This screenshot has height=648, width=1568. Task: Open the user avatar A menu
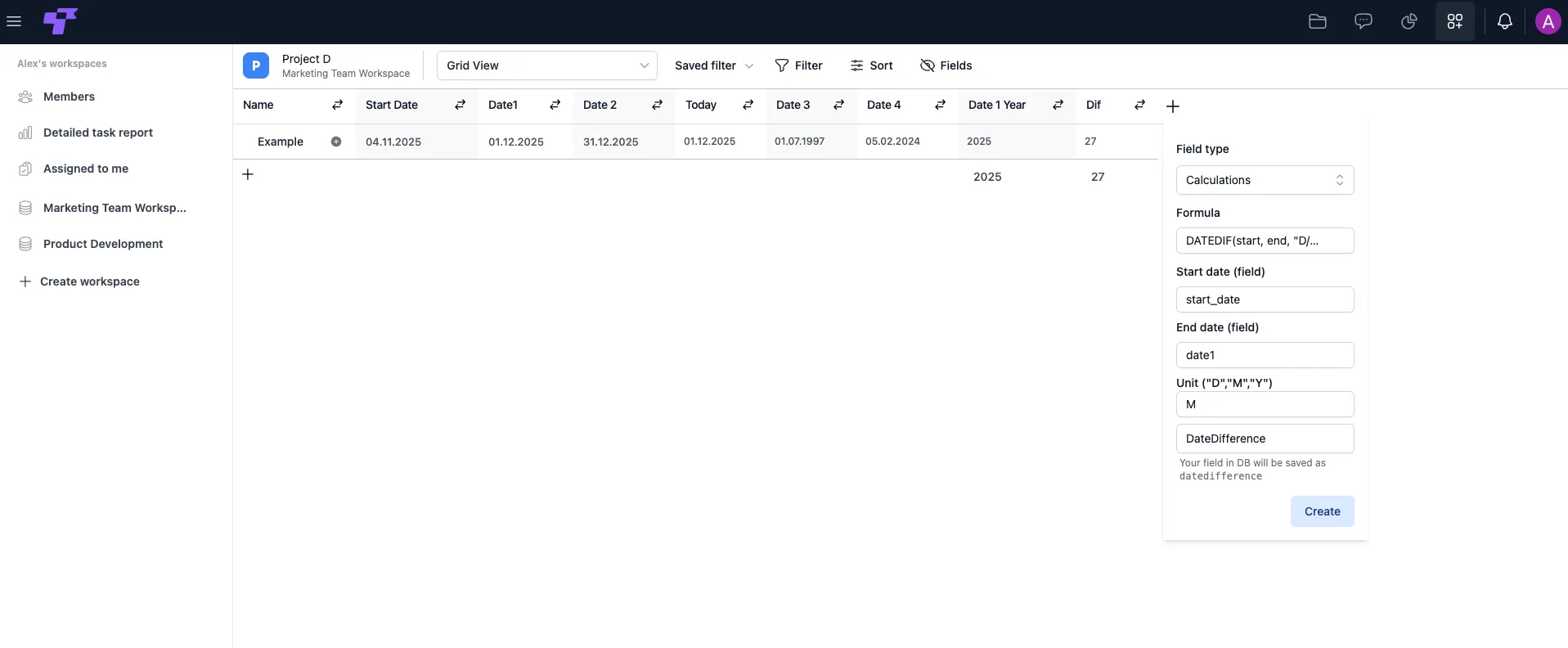pyautogui.click(x=1548, y=21)
